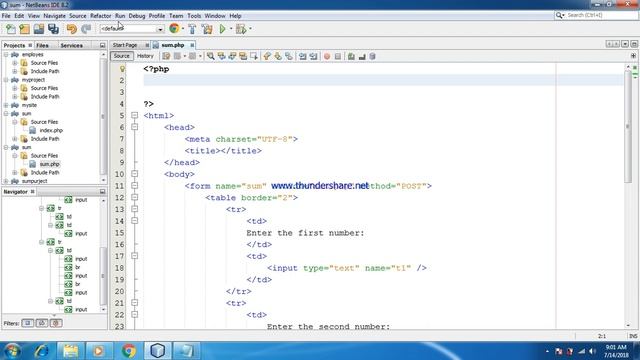Click the volume icon in system tray
This screenshot has width=640, height=360.
pyautogui.click(x=593, y=351)
